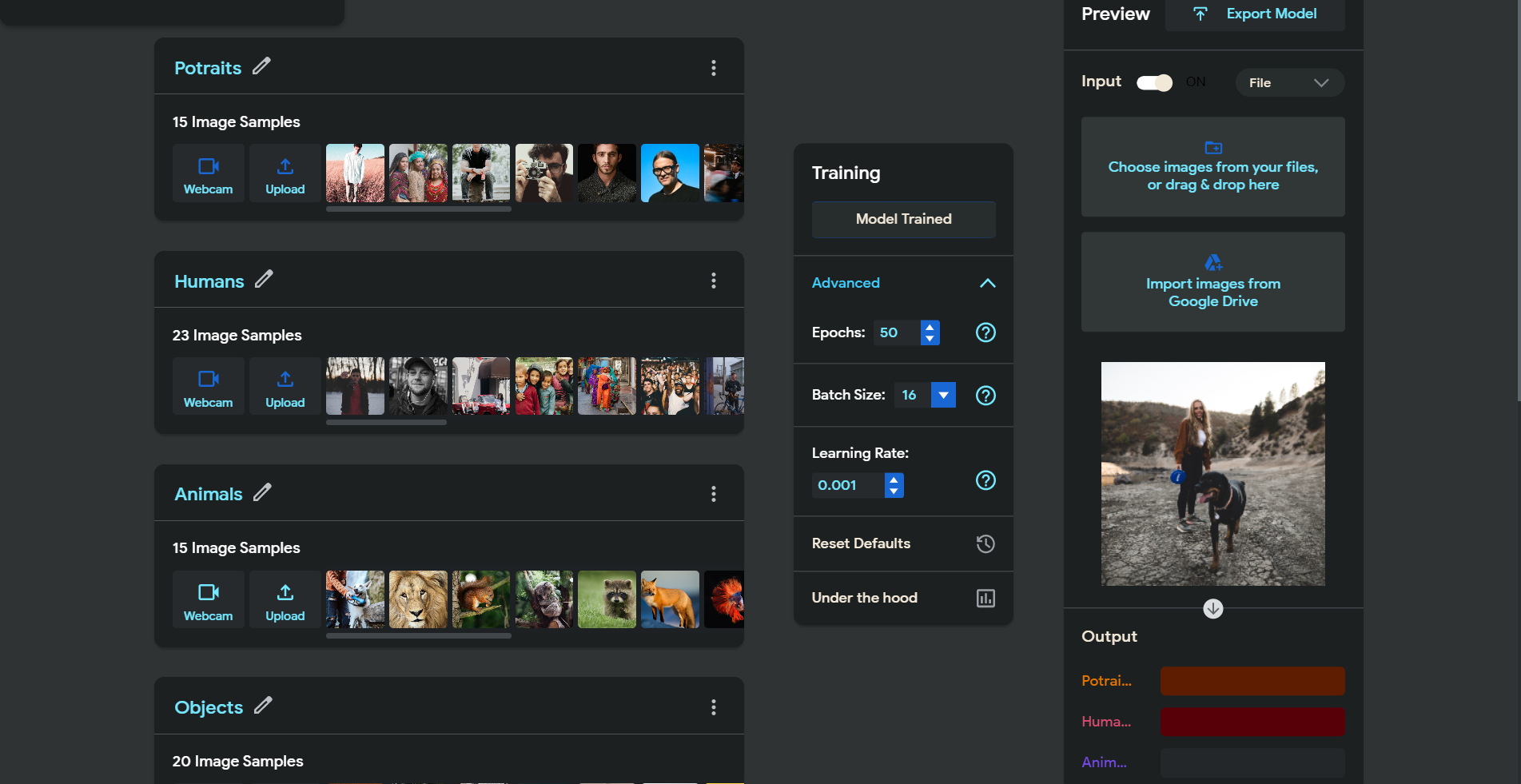Import images from Google Drive
Viewport: 1521px width, 784px height.
point(1213,282)
